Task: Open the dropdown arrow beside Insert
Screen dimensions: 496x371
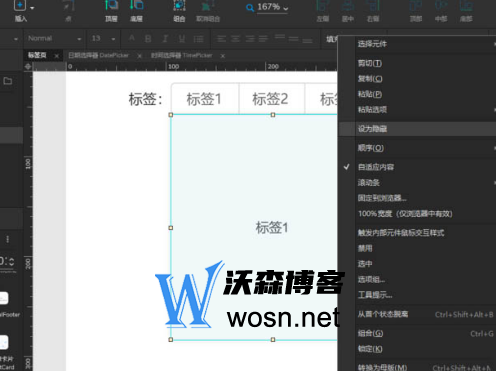Action: pos(32,8)
